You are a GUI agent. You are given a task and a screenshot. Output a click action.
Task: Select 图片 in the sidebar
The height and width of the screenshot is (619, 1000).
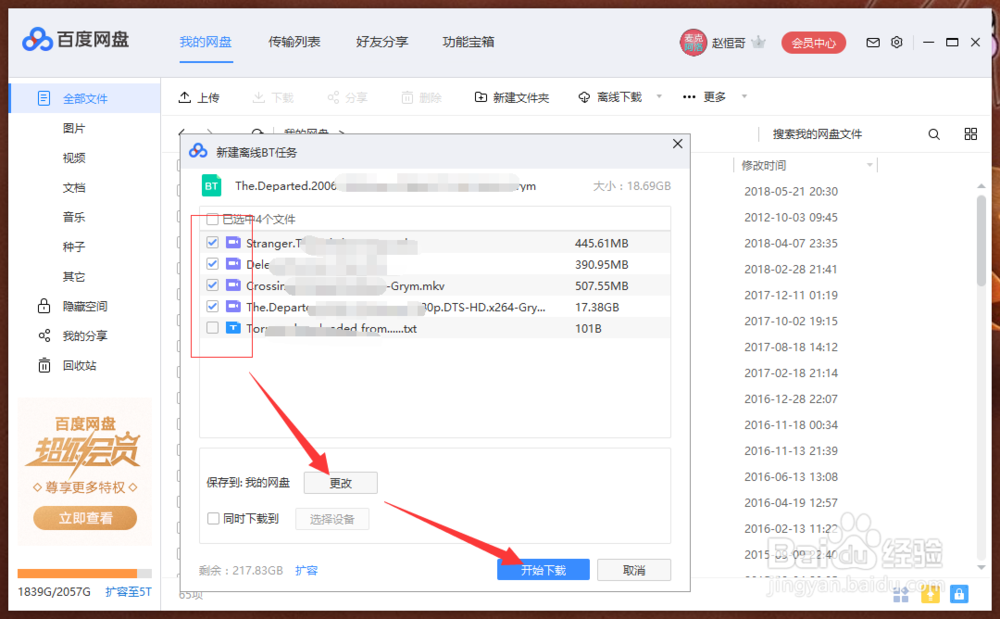pos(74,128)
